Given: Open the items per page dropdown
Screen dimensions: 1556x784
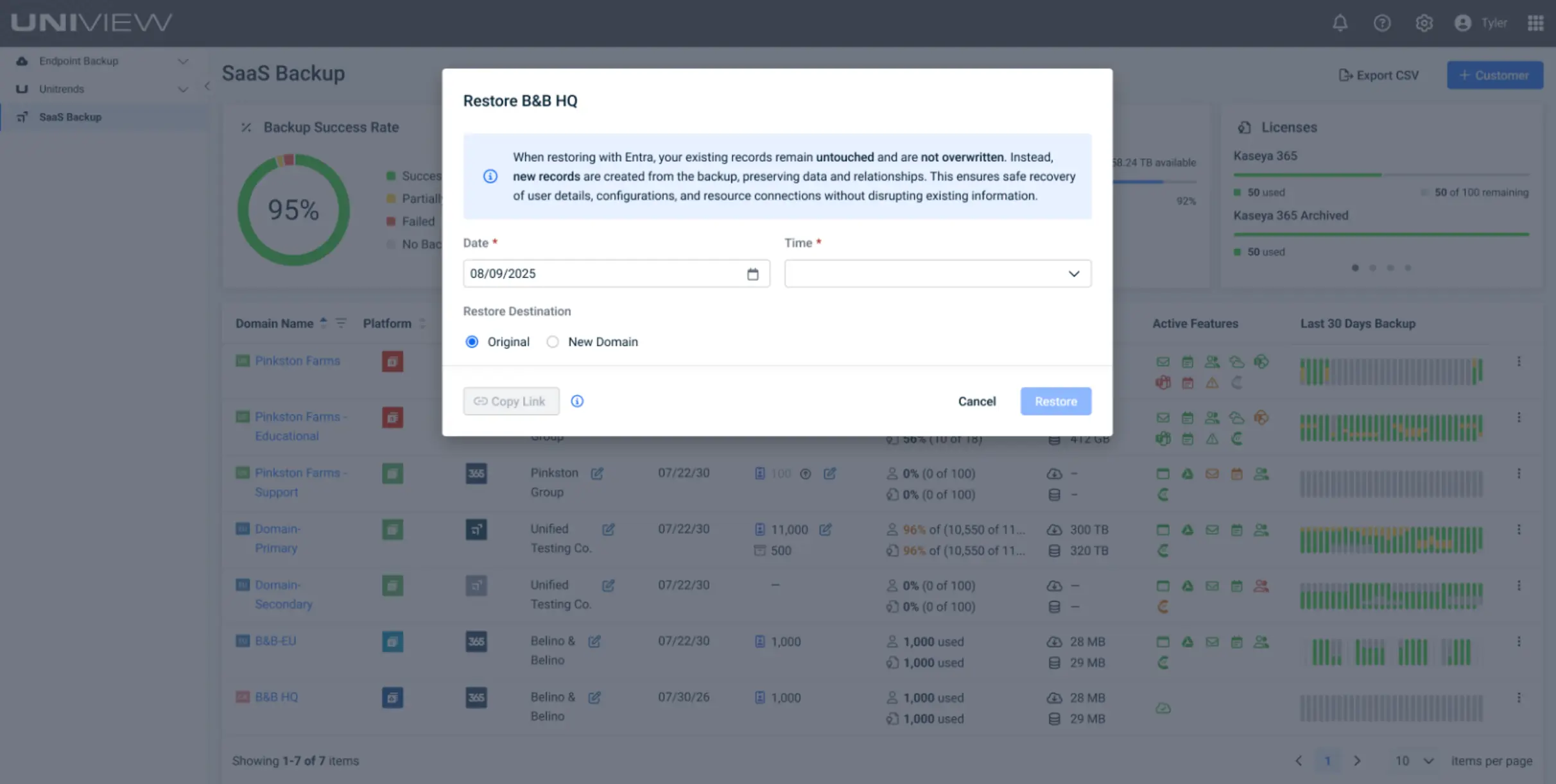Looking at the screenshot, I should pyautogui.click(x=1413, y=761).
